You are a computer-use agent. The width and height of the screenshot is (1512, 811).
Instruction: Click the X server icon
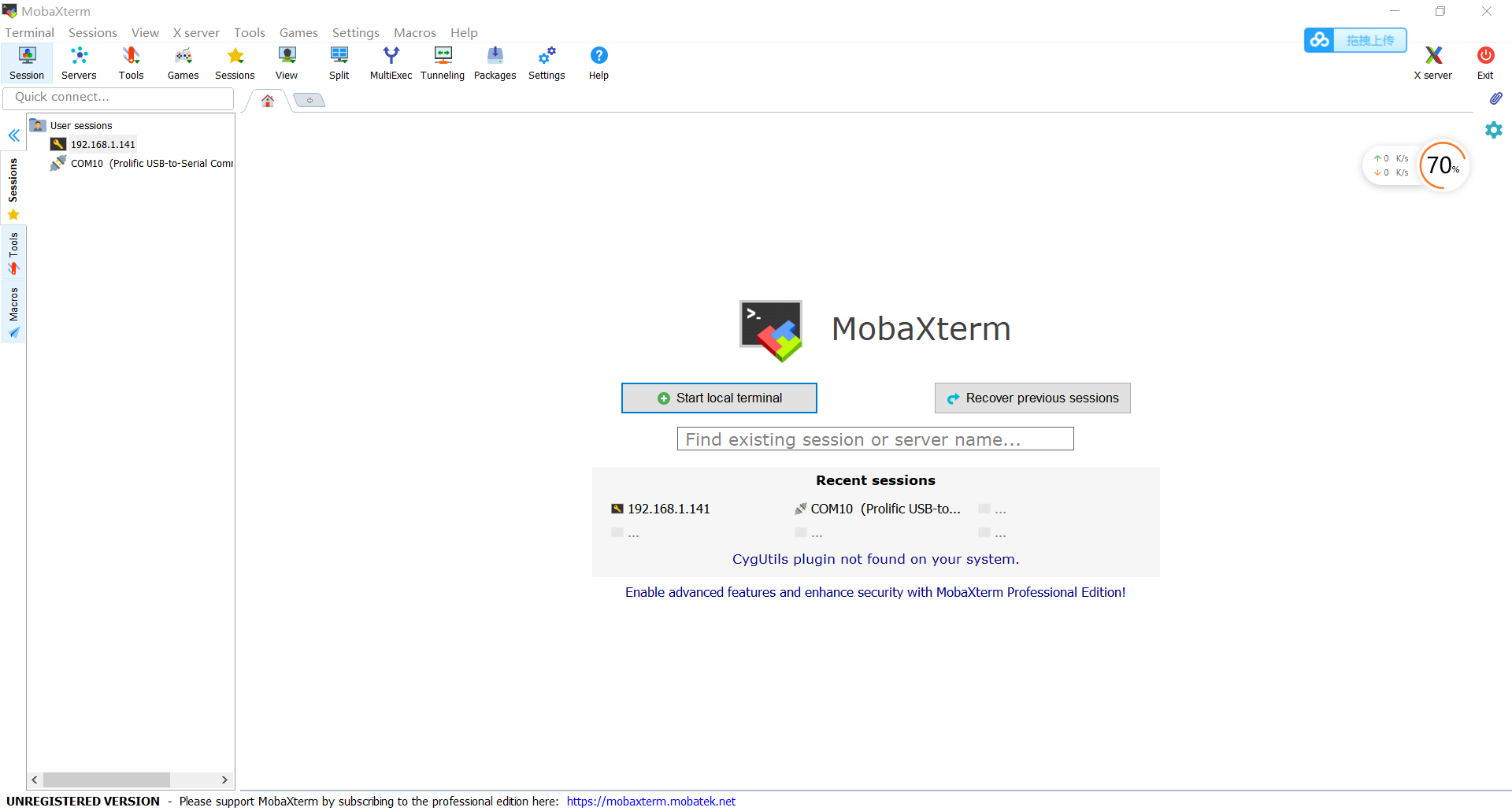1432,63
